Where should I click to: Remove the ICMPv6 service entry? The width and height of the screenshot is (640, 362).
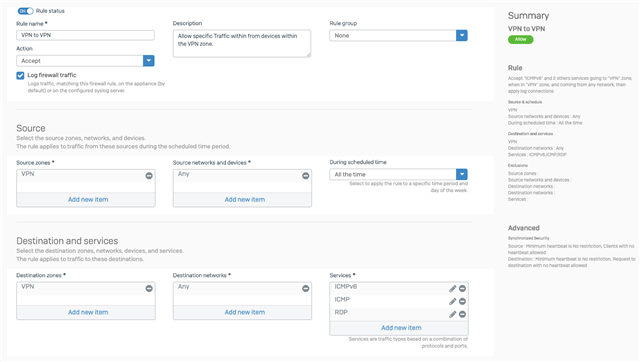(462, 289)
